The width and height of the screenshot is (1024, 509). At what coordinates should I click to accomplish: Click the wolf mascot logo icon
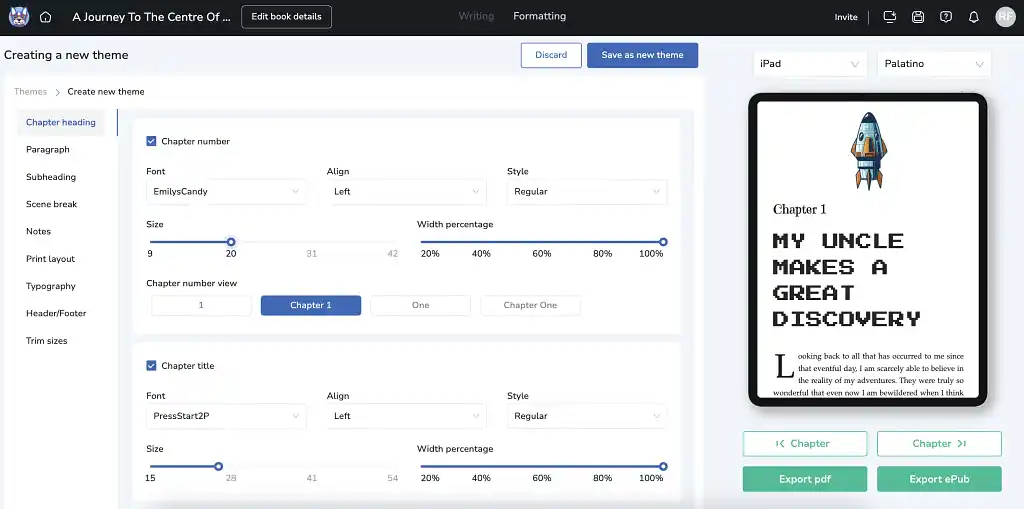(x=18, y=17)
